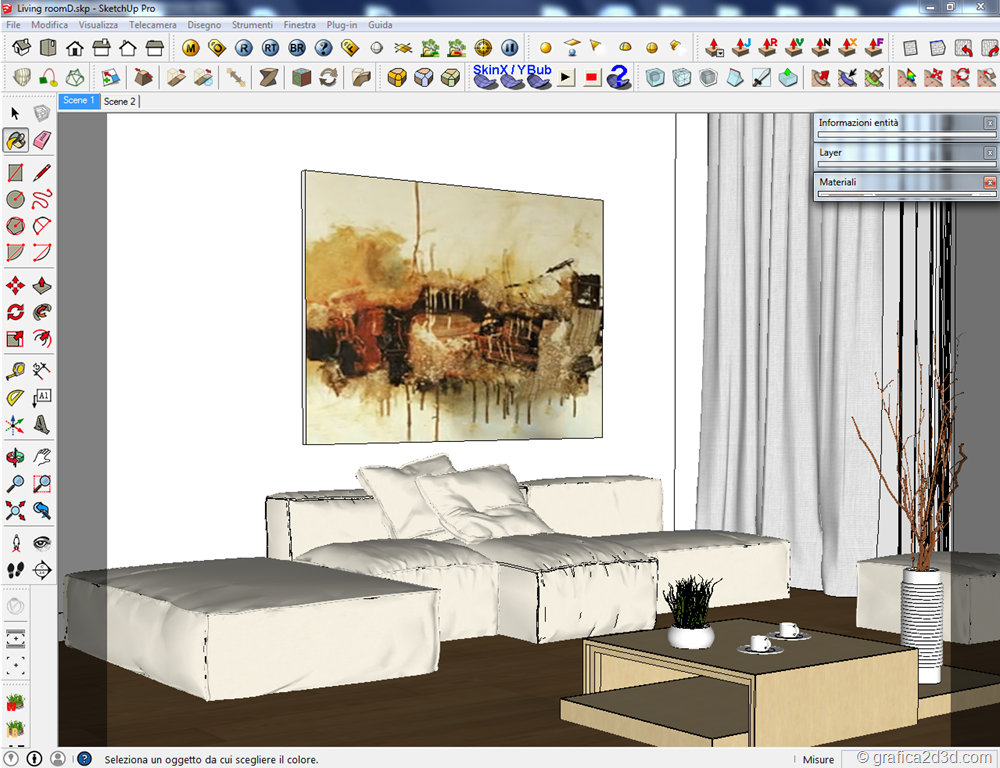Open the Telecamera menu

(x=152, y=25)
